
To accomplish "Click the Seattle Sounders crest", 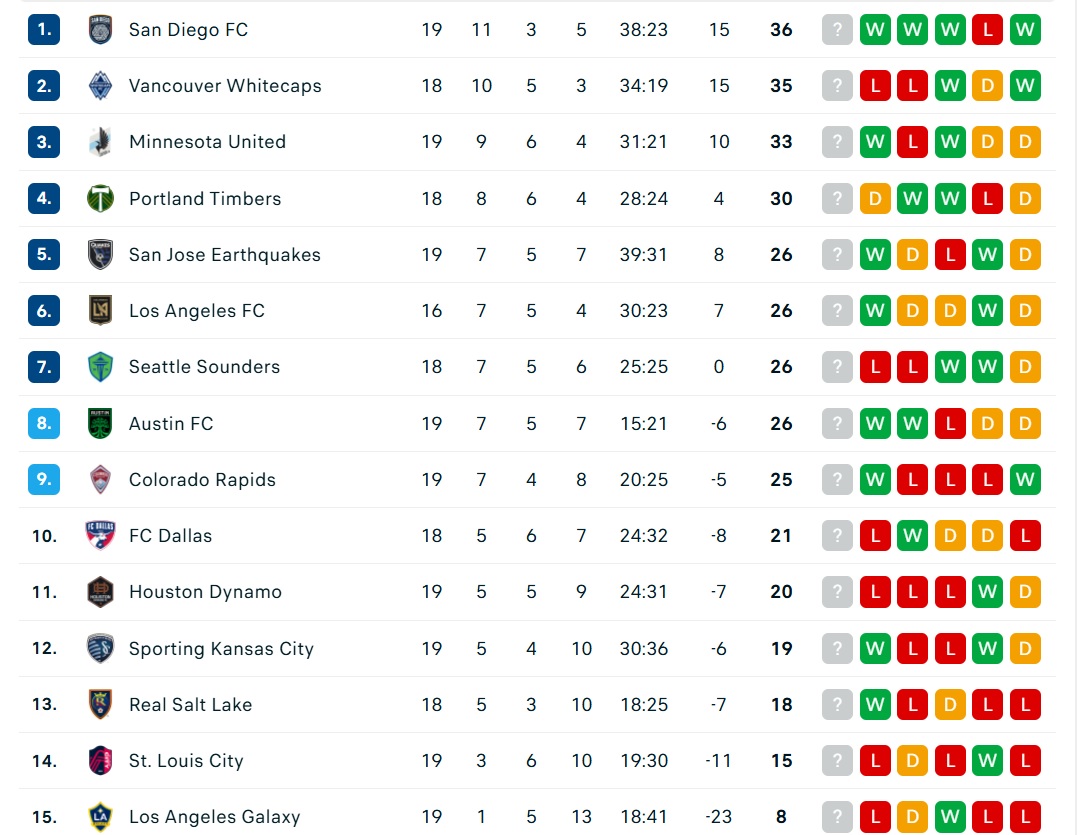I will pyautogui.click(x=100, y=367).
